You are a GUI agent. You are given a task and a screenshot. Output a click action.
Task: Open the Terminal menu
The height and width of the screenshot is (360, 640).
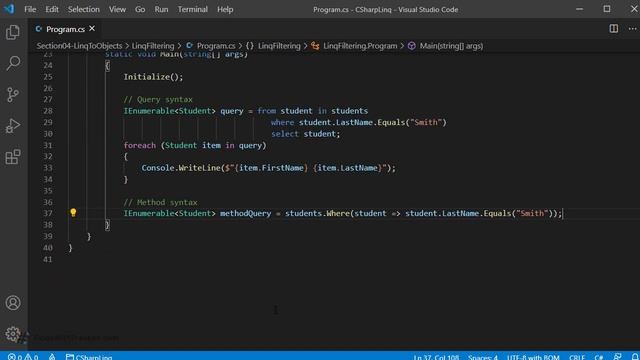click(193, 9)
